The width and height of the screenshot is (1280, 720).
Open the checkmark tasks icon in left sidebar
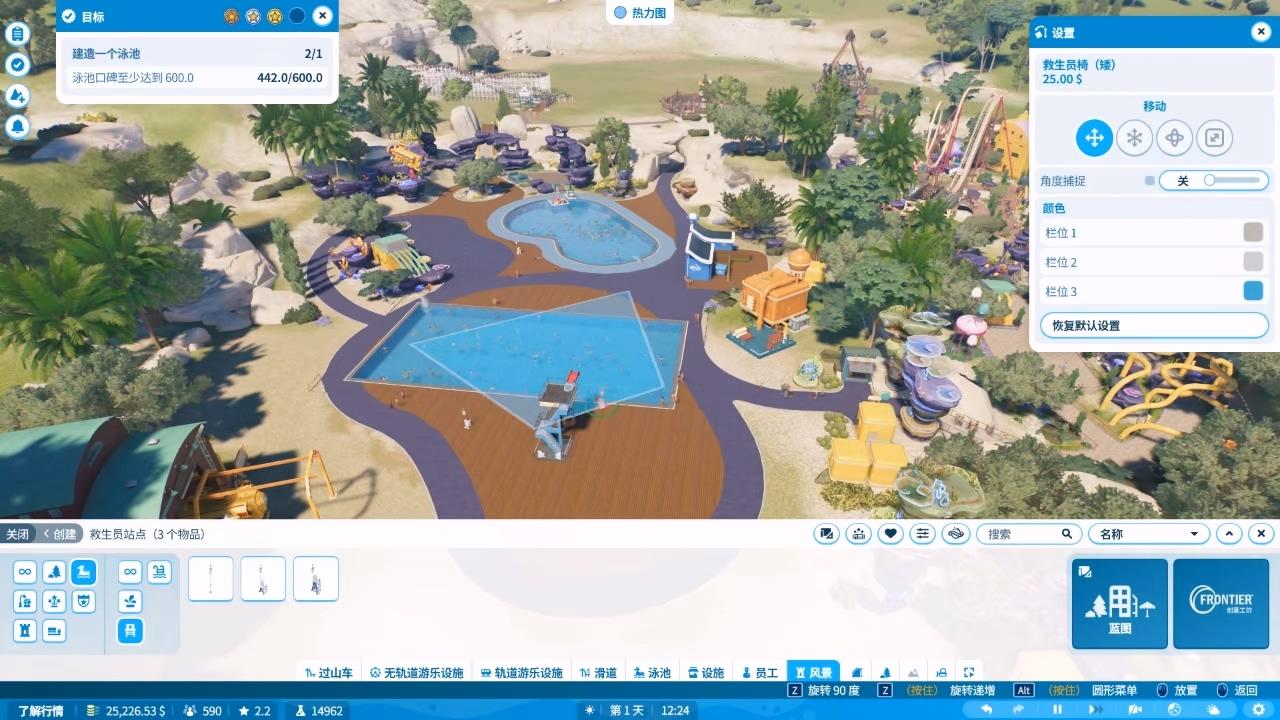click(x=17, y=64)
